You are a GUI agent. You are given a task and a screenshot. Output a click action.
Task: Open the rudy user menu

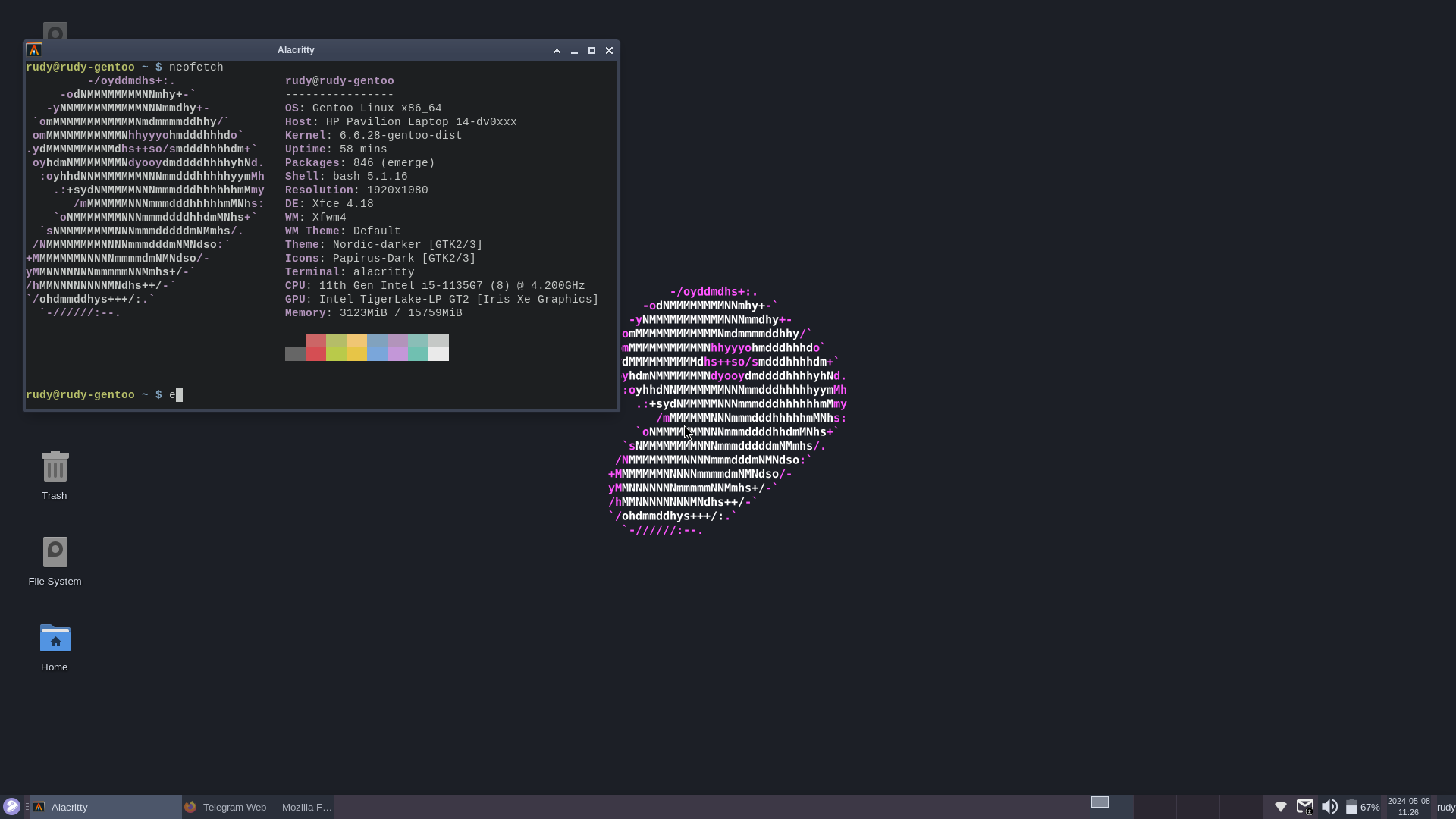click(1445, 807)
